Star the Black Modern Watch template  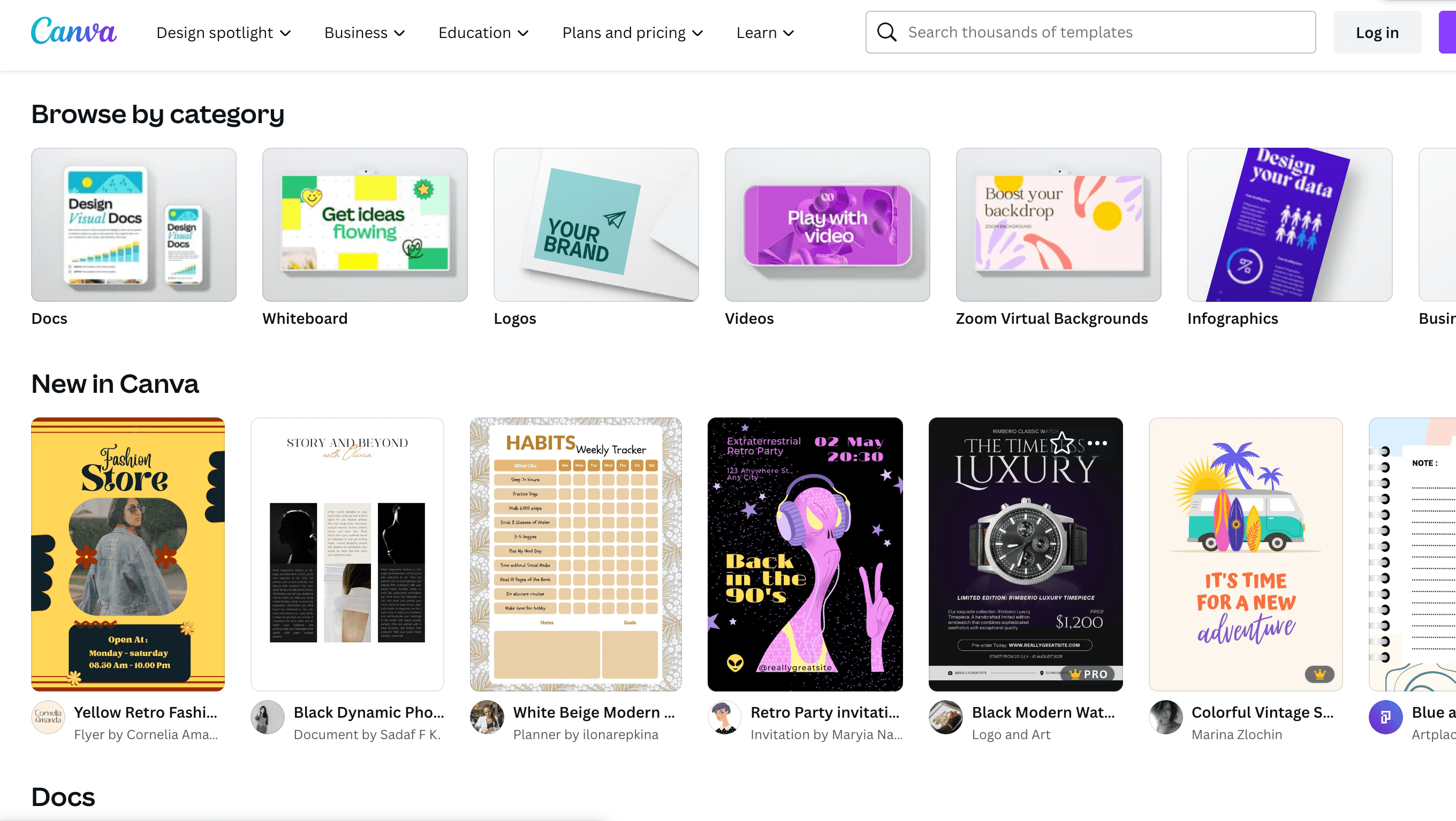(1062, 443)
